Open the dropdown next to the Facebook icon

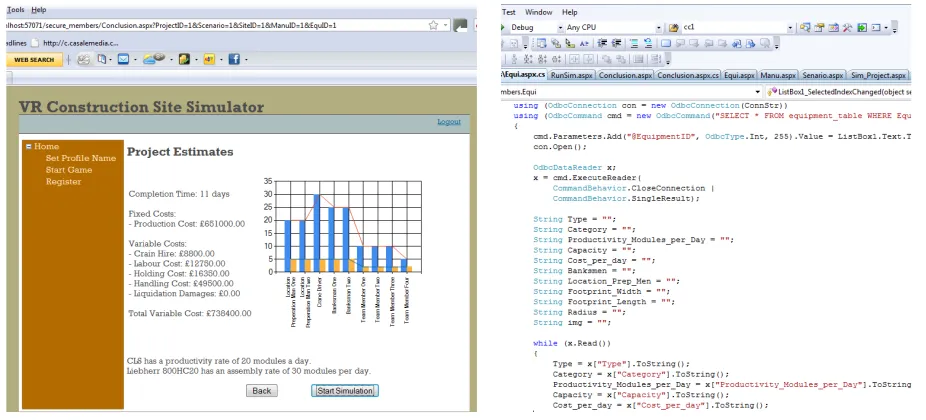[x=246, y=60]
